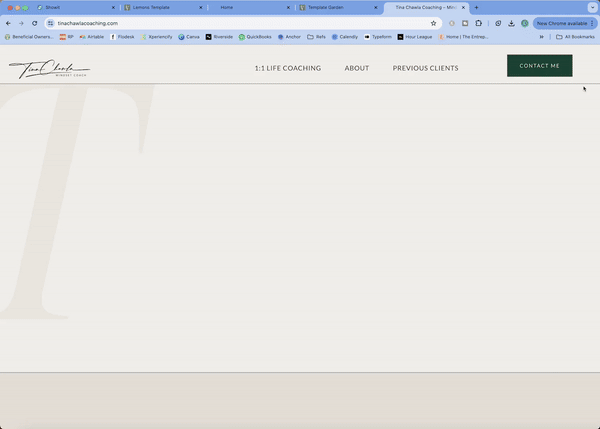View site information icon in address bar

(x=51, y=23)
